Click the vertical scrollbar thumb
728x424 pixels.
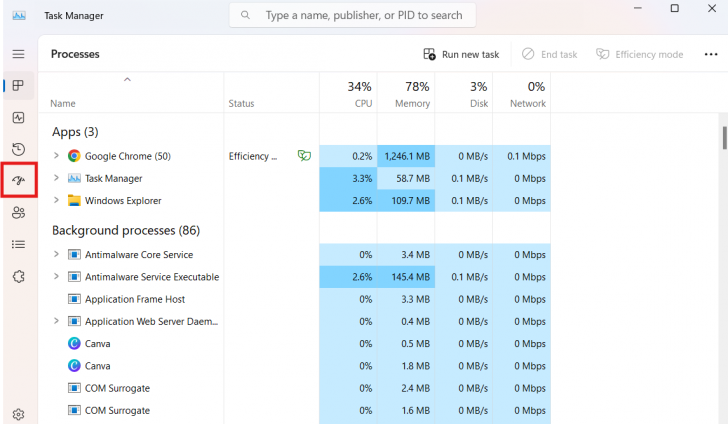(724, 137)
